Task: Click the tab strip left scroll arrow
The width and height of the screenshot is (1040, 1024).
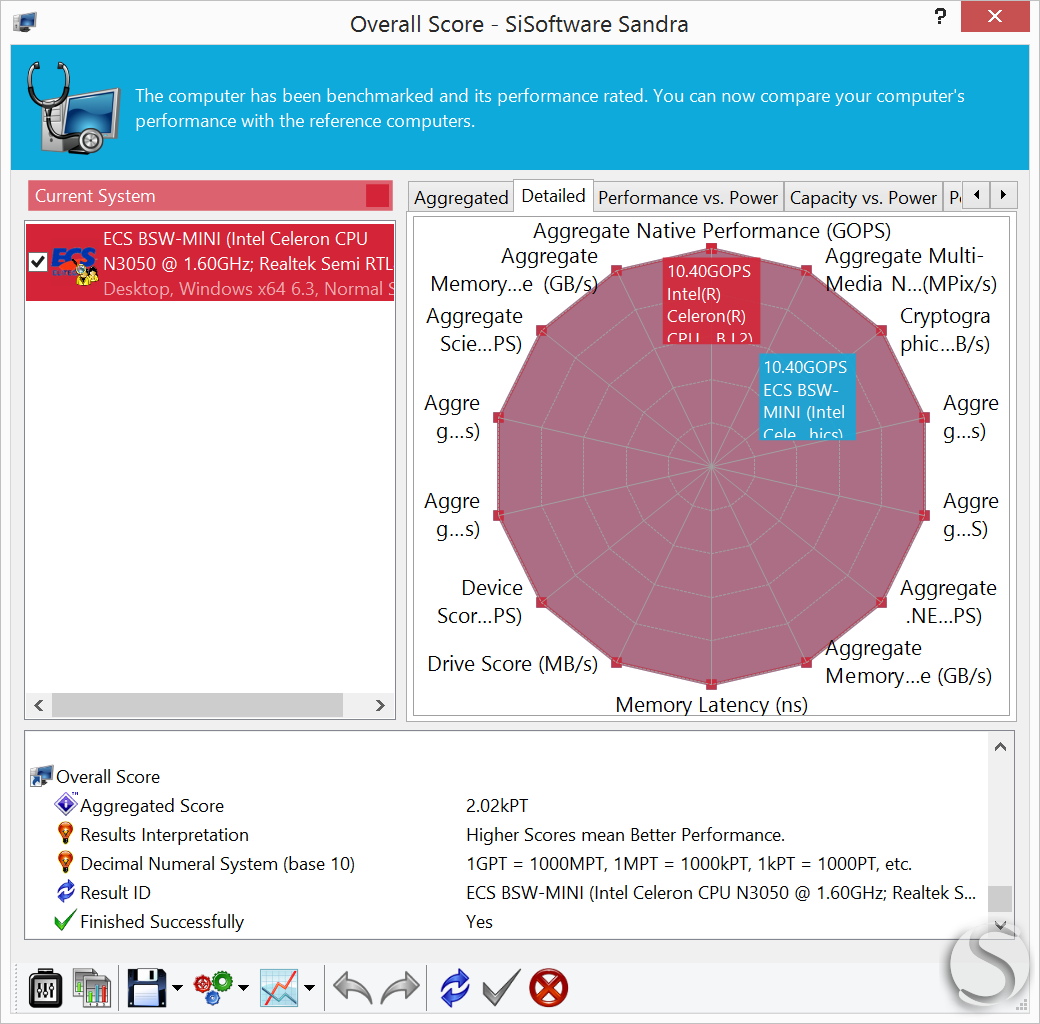Action: [976, 195]
